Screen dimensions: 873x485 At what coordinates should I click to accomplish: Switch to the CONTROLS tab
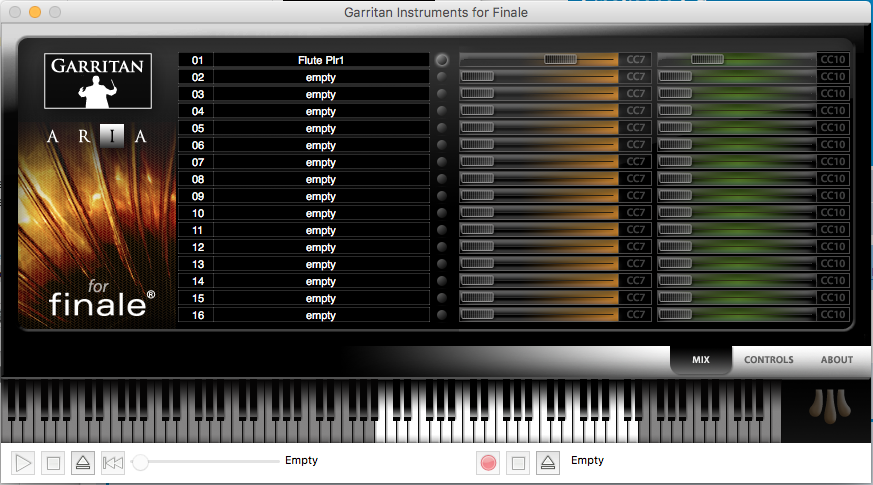[x=768, y=360]
